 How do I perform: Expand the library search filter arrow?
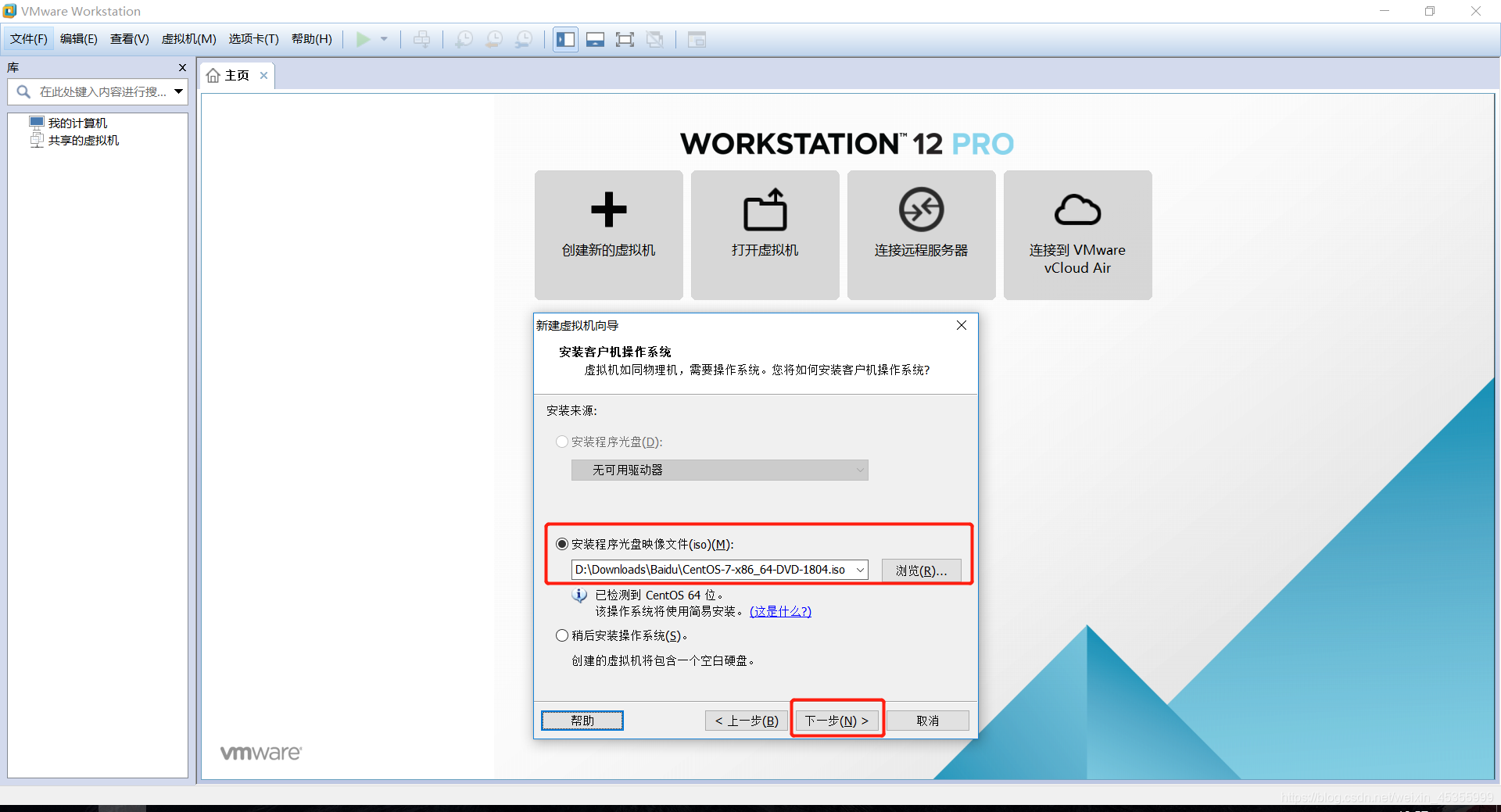click(x=179, y=91)
